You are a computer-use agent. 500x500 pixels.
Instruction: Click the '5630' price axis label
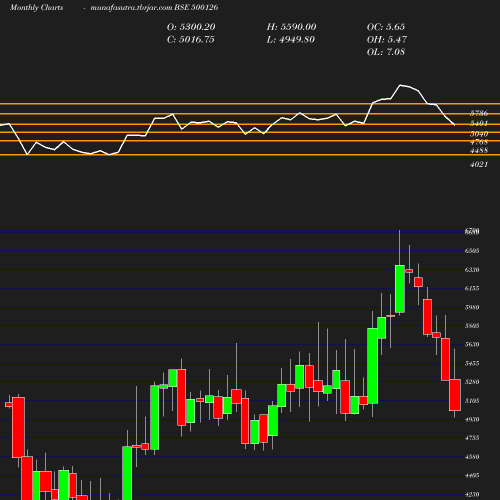coord(472,344)
